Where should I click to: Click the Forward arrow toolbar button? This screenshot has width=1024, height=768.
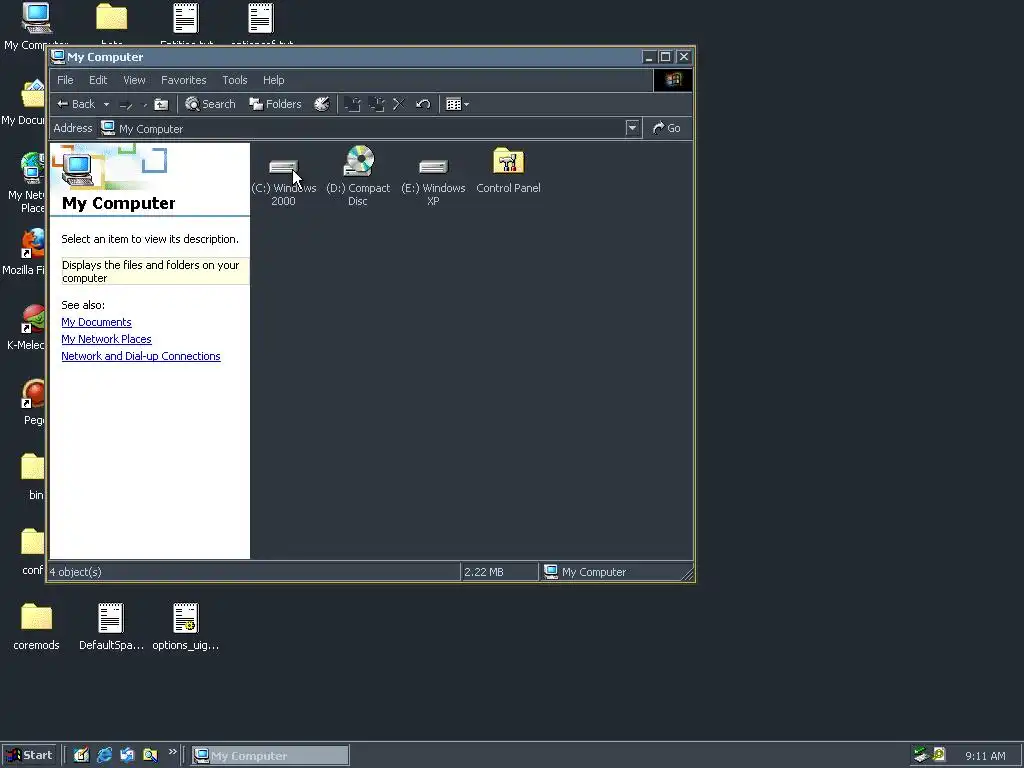127,104
